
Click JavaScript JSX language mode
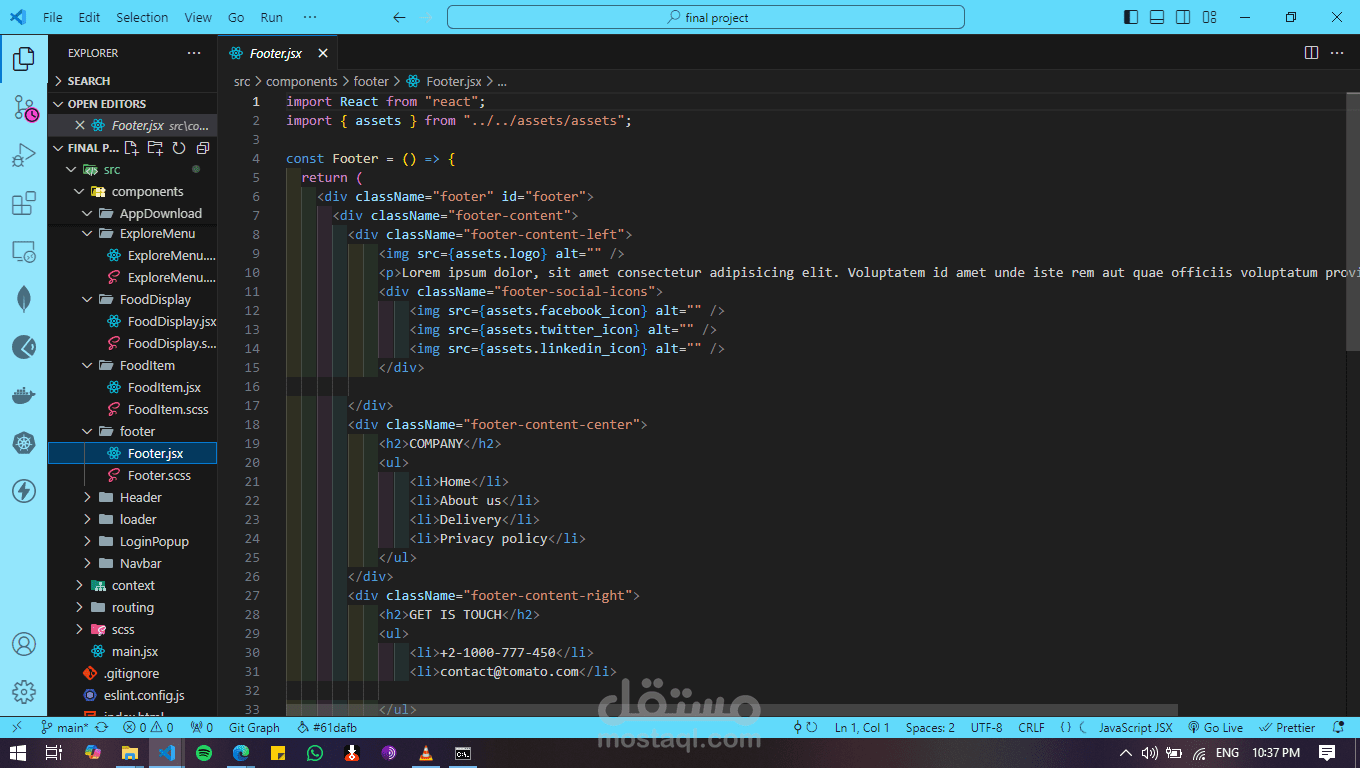tap(1136, 728)
